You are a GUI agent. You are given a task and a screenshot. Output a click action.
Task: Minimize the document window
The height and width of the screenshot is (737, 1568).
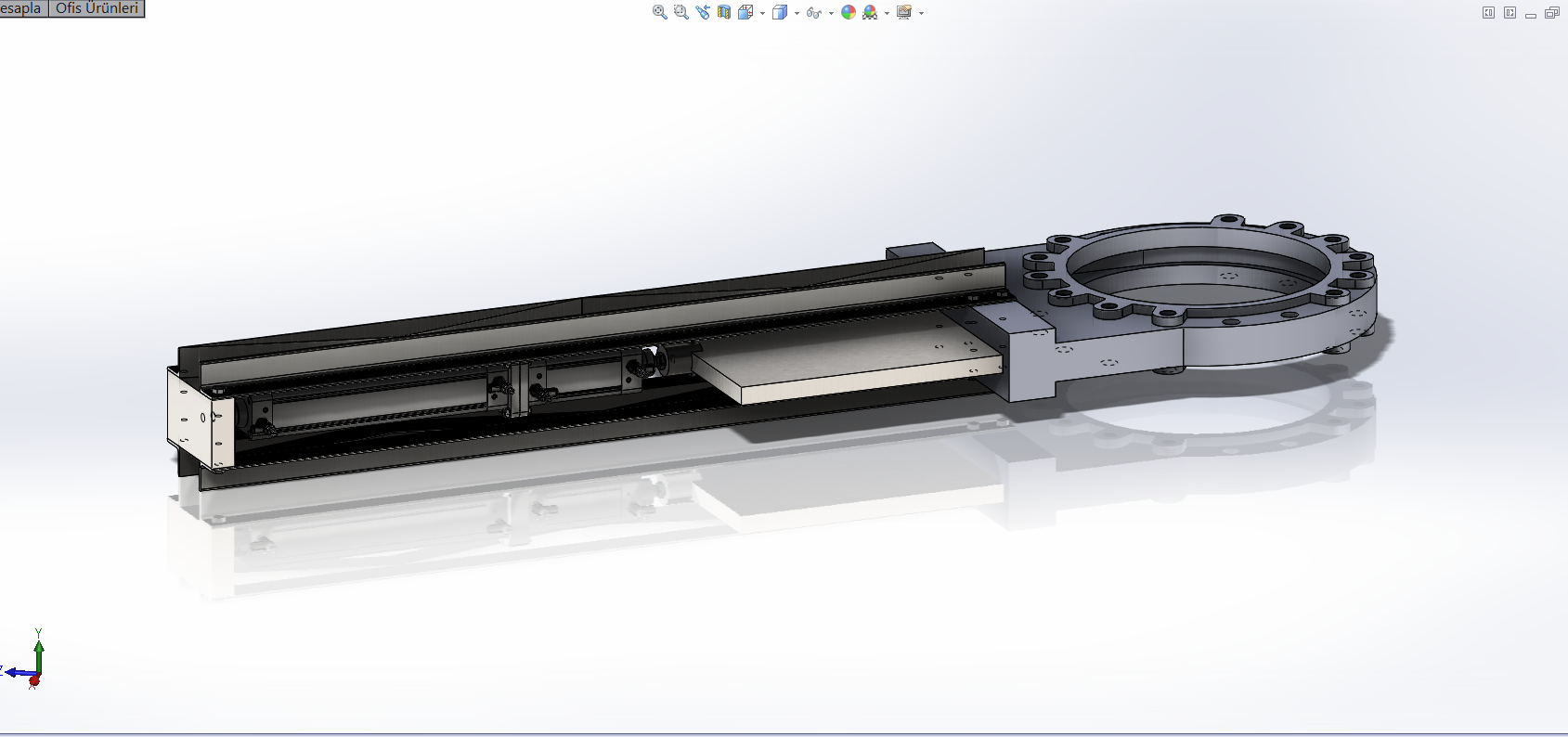tap(1531, 14)
